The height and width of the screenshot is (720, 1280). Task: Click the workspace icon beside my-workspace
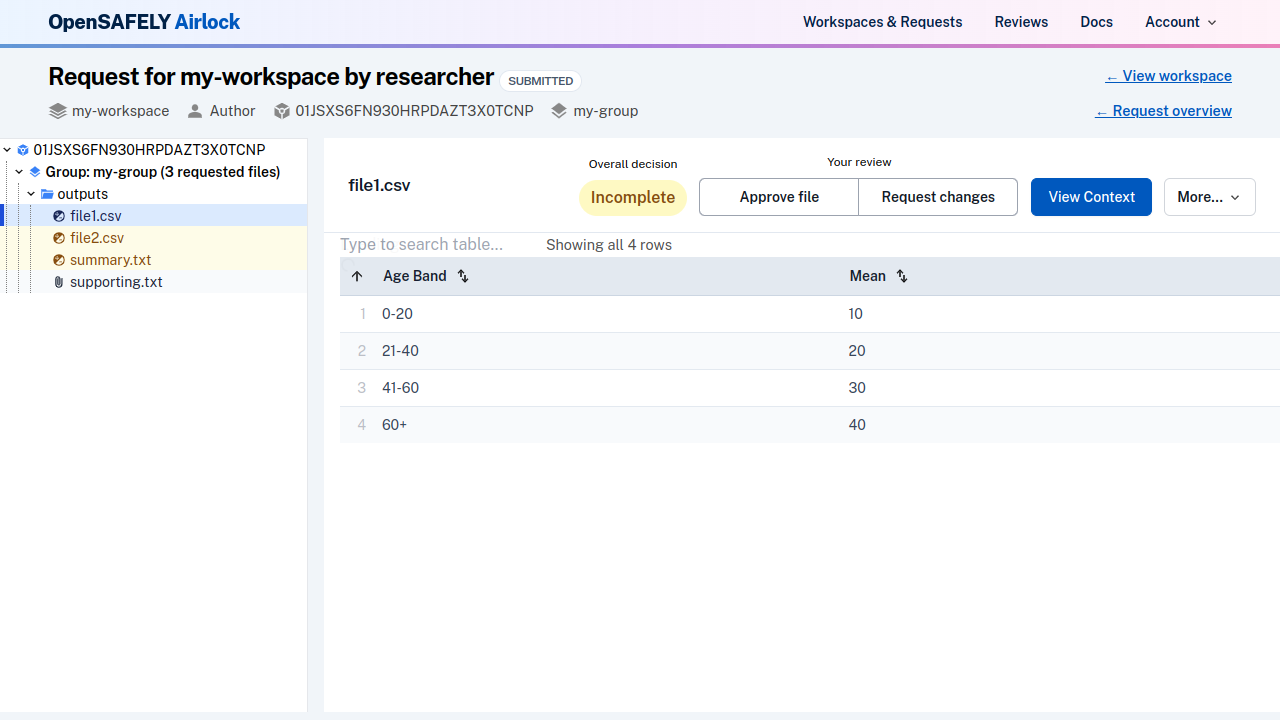57,111
